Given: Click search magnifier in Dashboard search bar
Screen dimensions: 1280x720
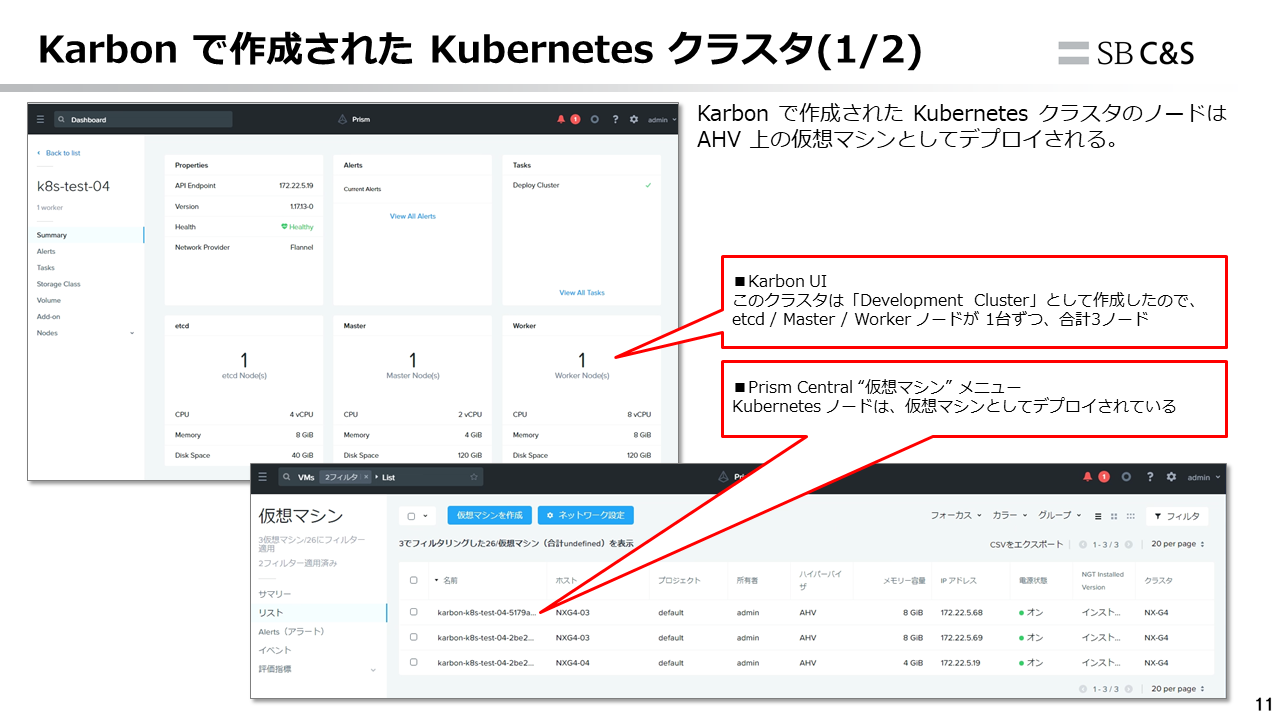Looking at the screenshot, I should (x=62, y=120).
